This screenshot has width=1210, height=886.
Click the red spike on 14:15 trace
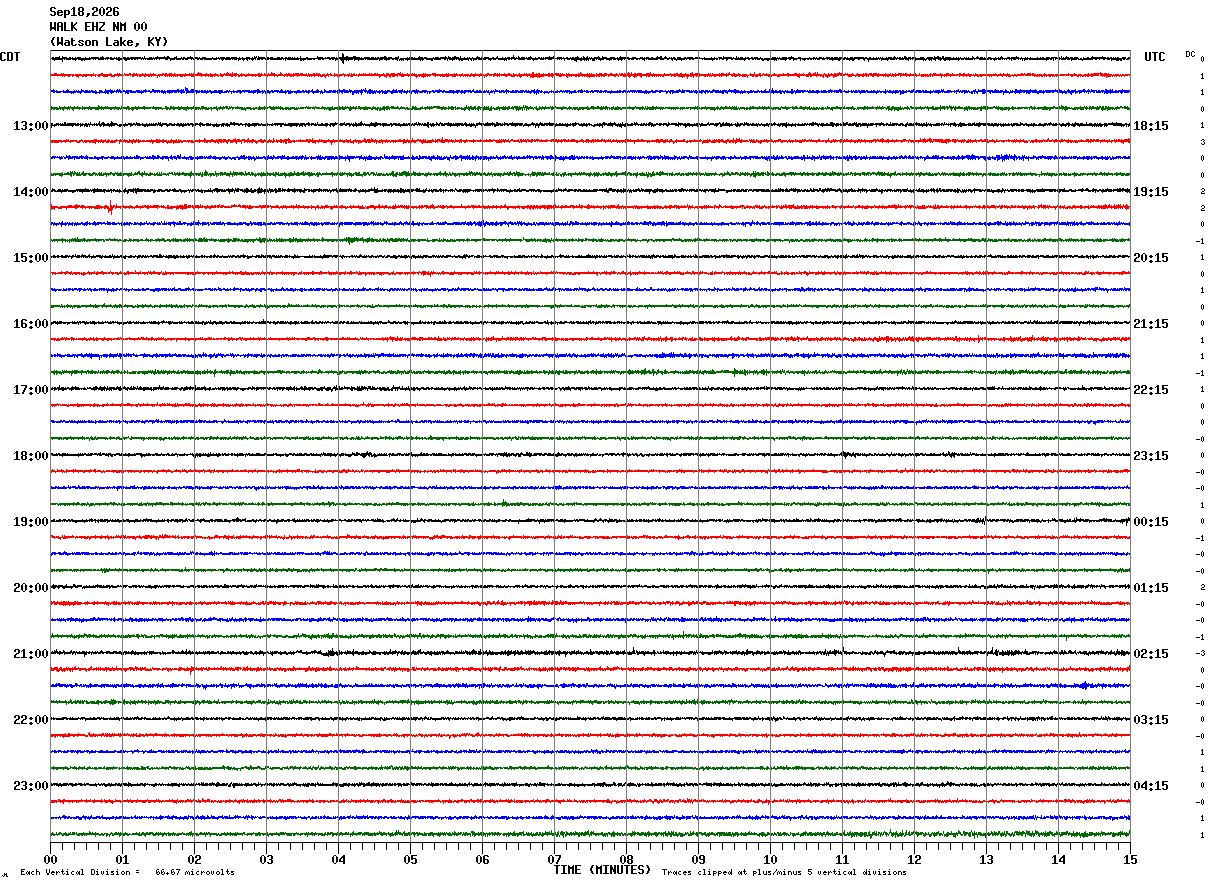pyautogui.click(x=109, y=207)
